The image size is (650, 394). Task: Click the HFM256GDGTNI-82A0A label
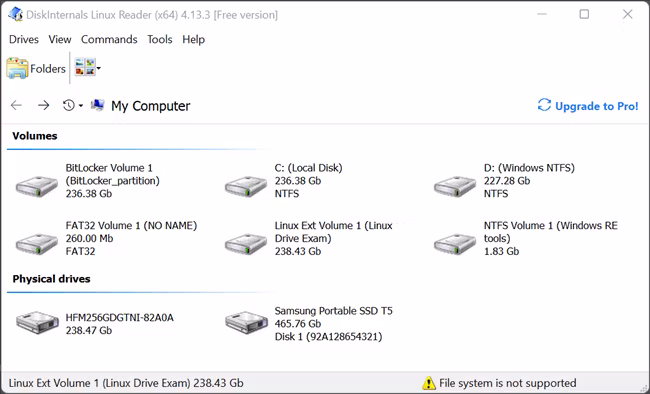tap(120, 318)
